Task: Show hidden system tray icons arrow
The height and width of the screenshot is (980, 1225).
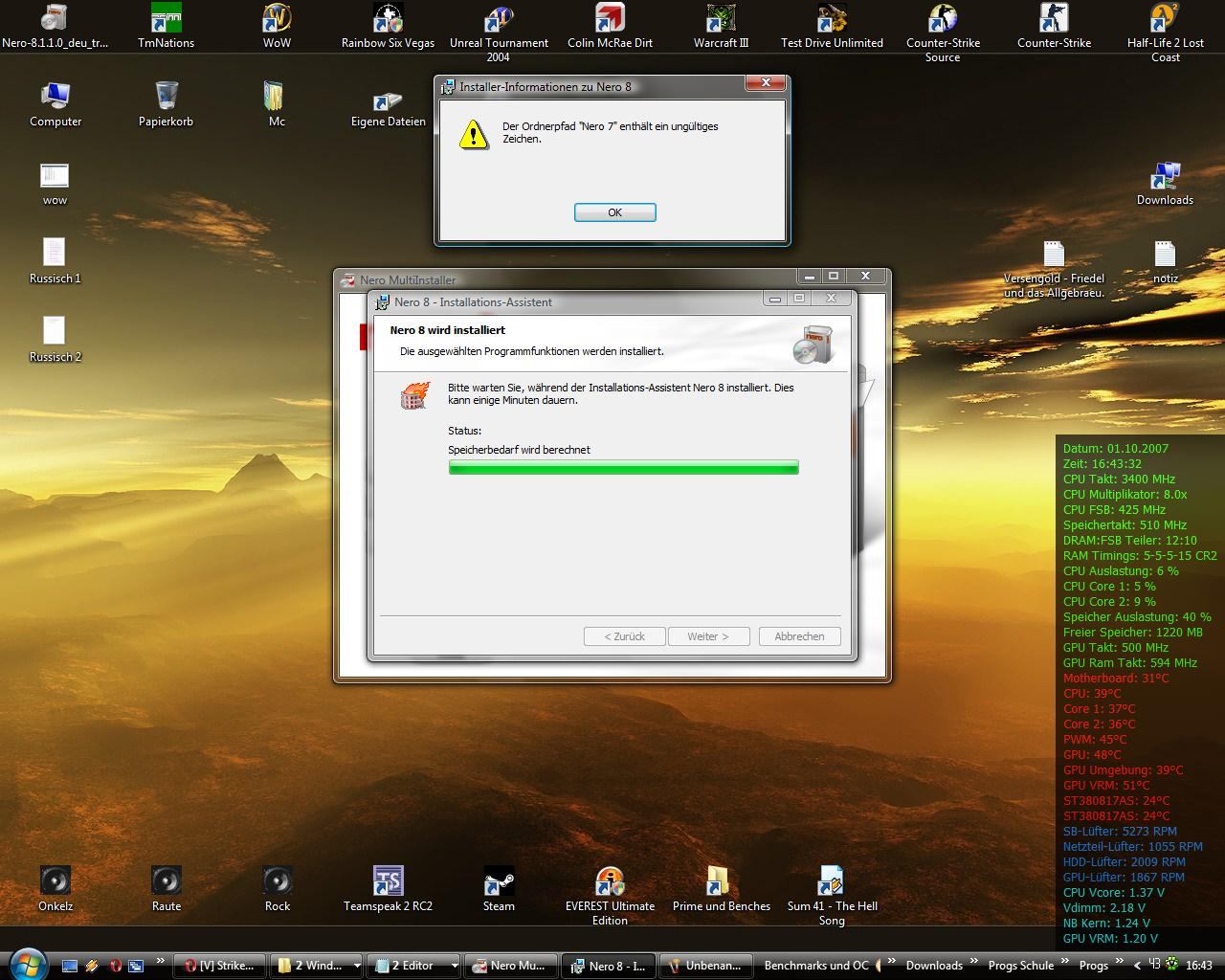Action: click(x=1138, y=966)
